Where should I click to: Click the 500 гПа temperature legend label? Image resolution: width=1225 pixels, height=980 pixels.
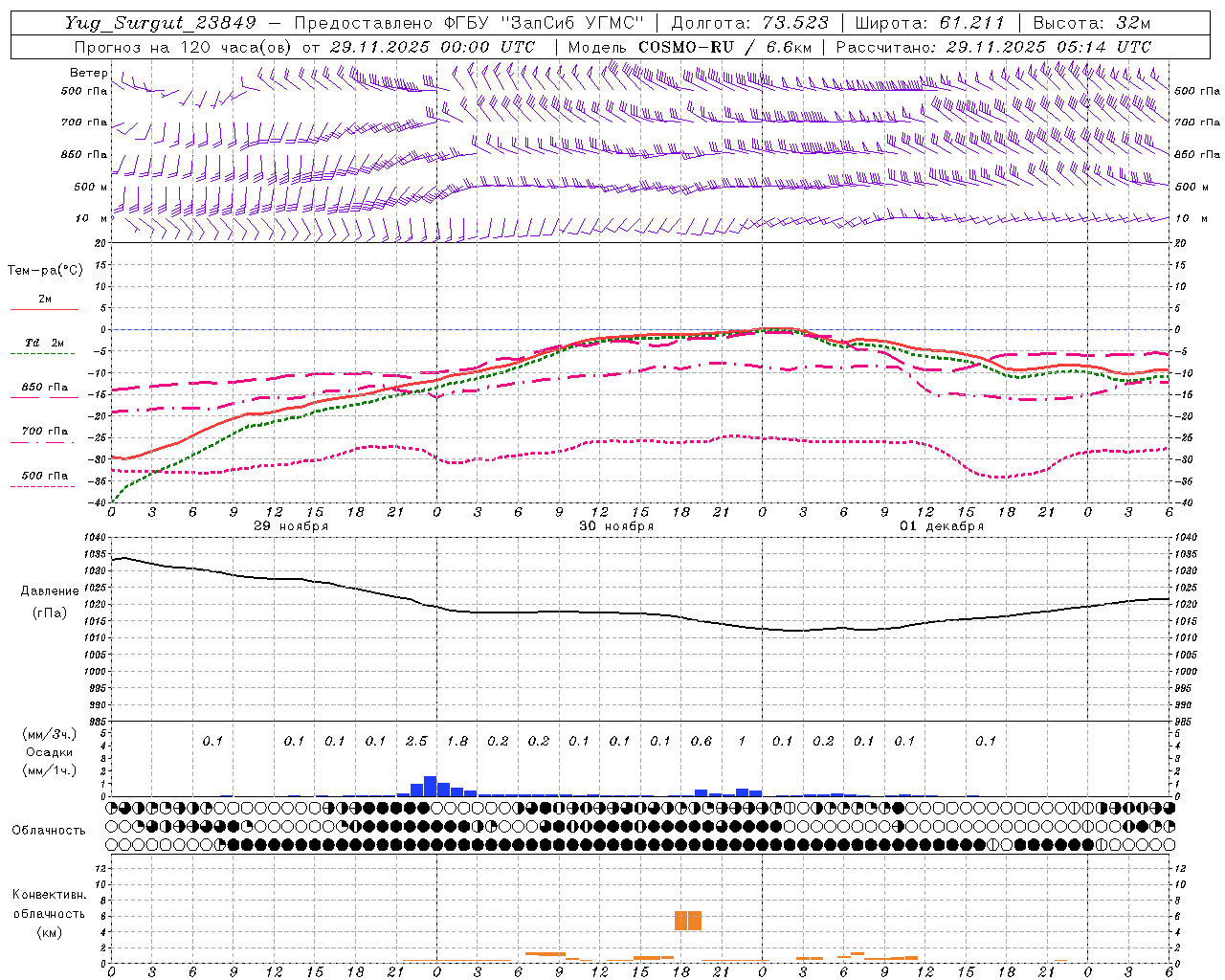tap(45, 476)
